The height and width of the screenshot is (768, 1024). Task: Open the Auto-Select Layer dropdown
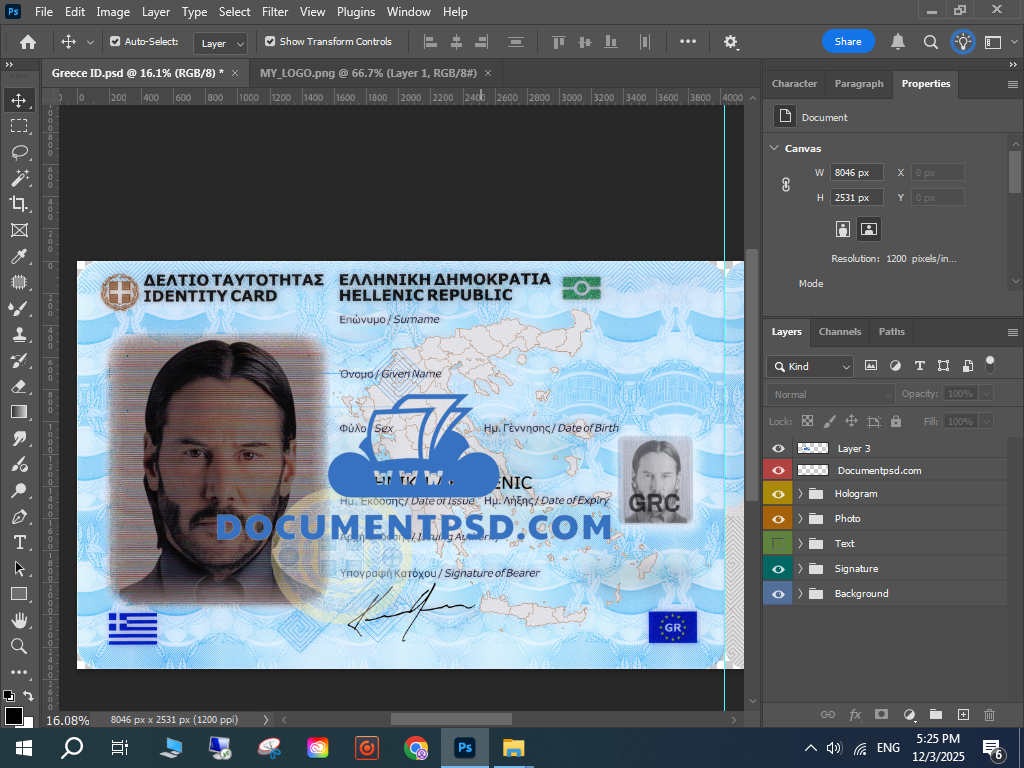(x=222, y=43)
